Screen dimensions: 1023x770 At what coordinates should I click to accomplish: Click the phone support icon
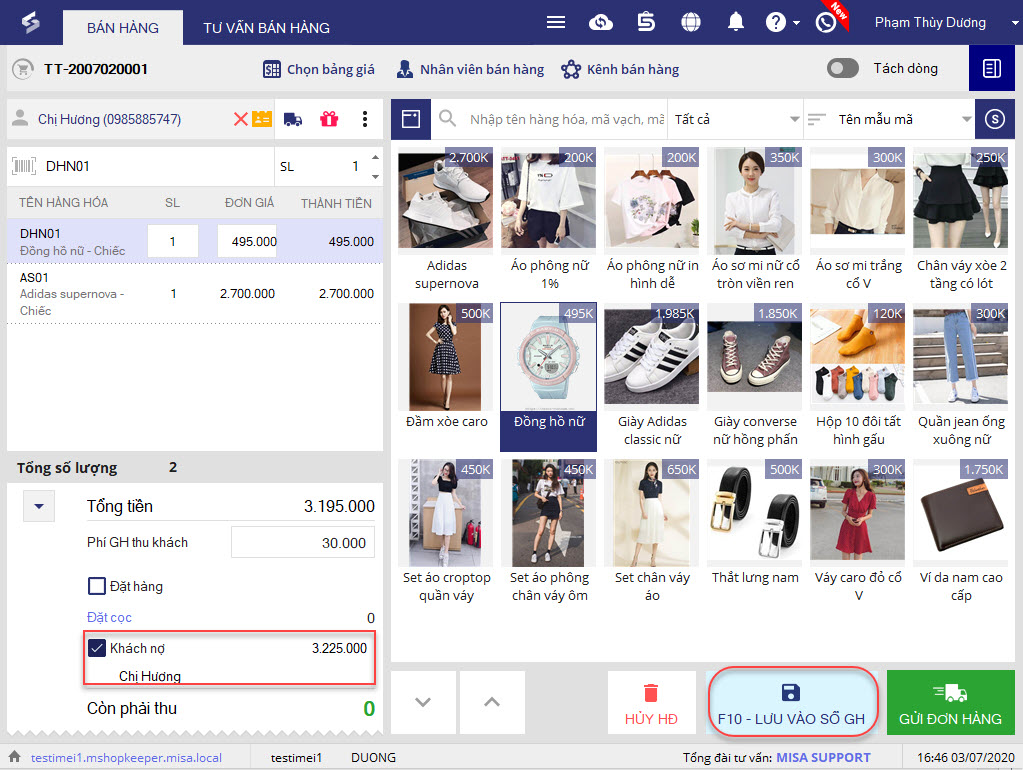point(825,23)
